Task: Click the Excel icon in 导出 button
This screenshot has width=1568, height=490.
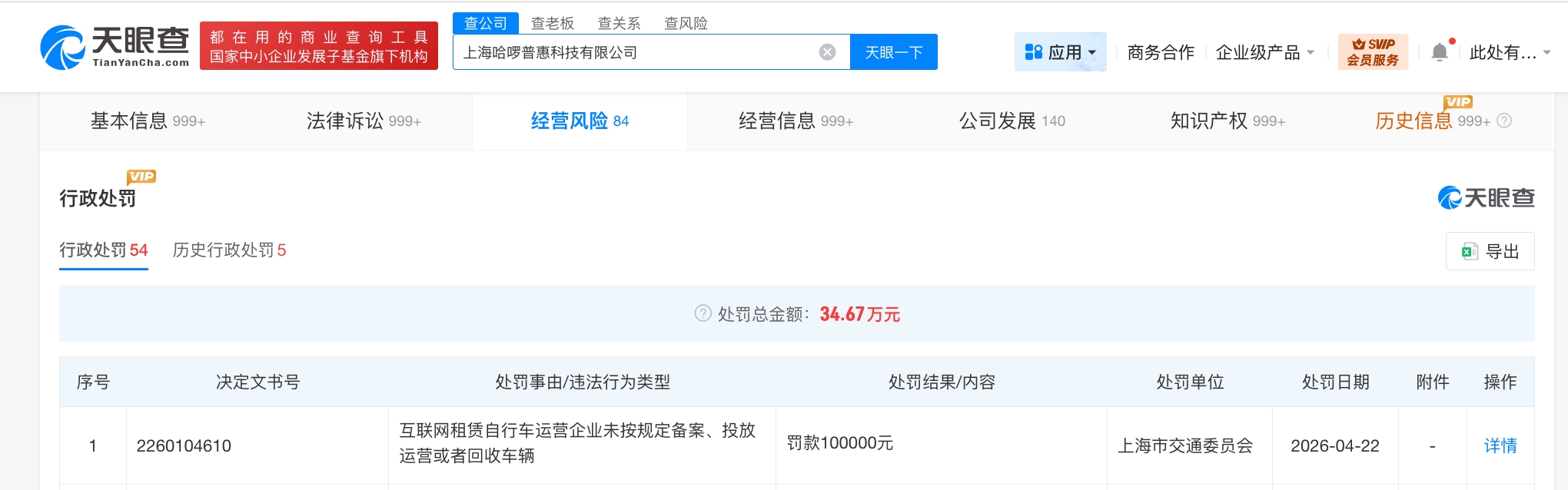Action: pos(1470,251)
